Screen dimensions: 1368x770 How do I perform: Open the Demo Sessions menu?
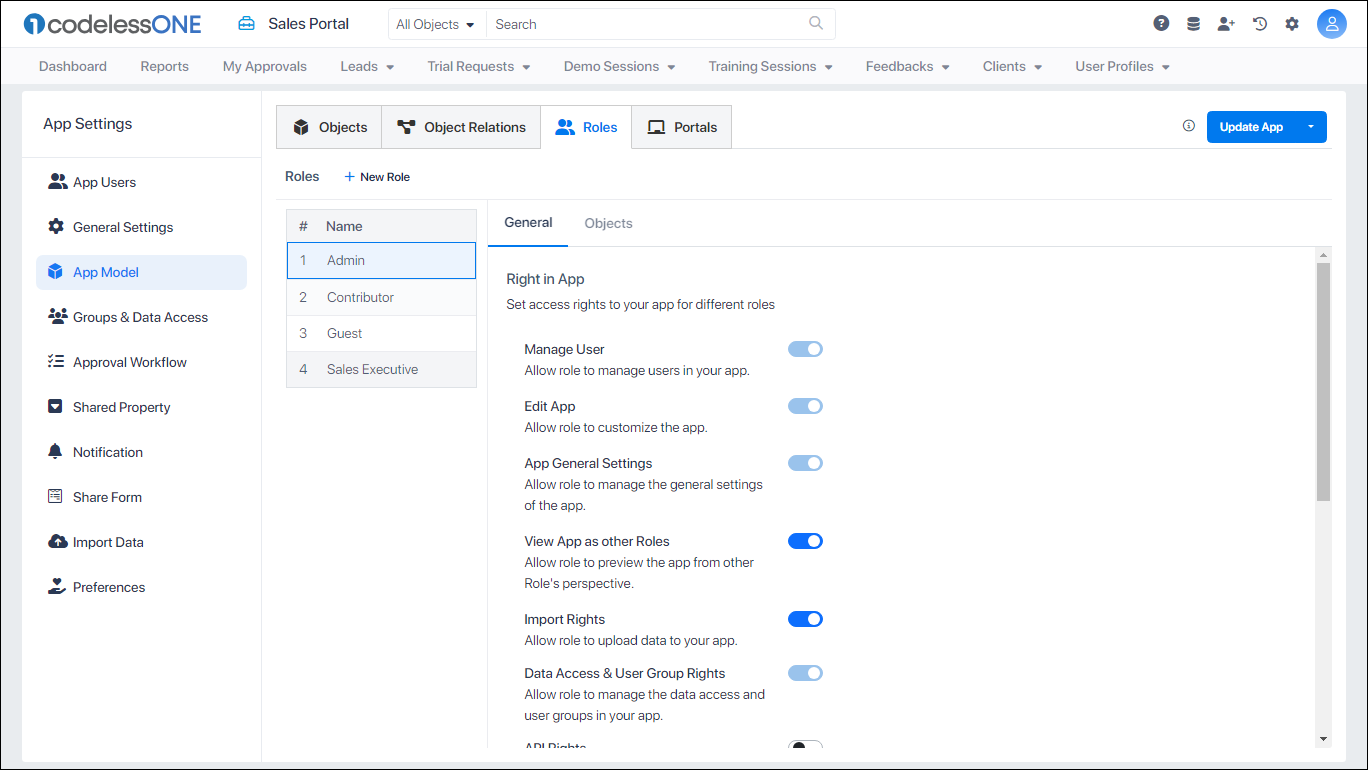click(619, 66)
